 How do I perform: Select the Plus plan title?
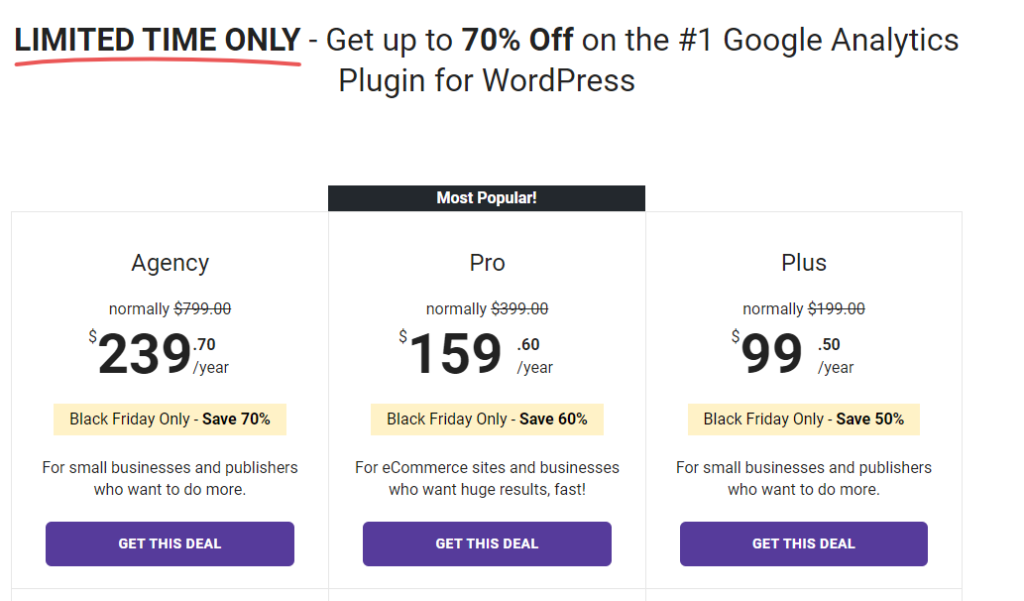pos(804,263)
